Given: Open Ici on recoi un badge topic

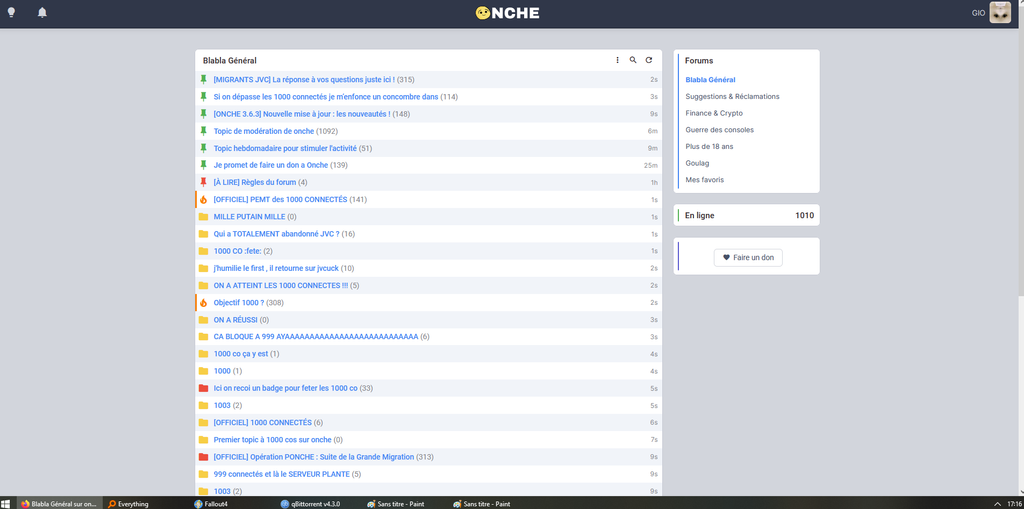Looking at the screenshot, I should 285,388.
